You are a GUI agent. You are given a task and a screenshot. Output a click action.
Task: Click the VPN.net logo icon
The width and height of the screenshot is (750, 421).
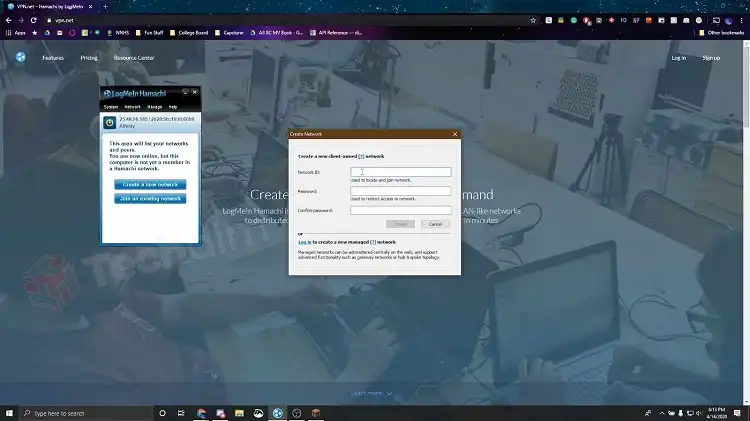click(x=21, y=57)
